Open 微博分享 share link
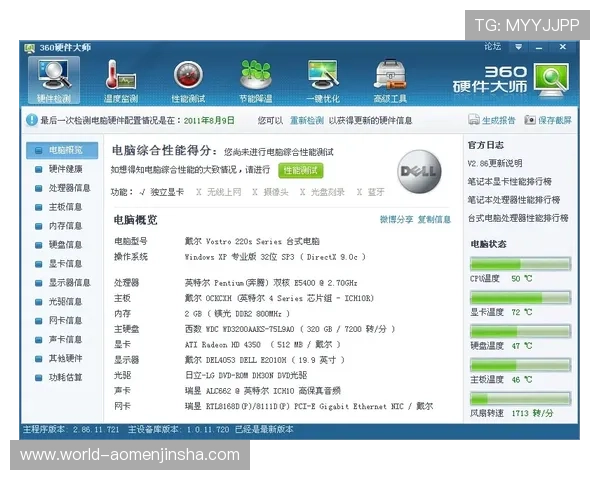600x480 pixels. [396, 219]
